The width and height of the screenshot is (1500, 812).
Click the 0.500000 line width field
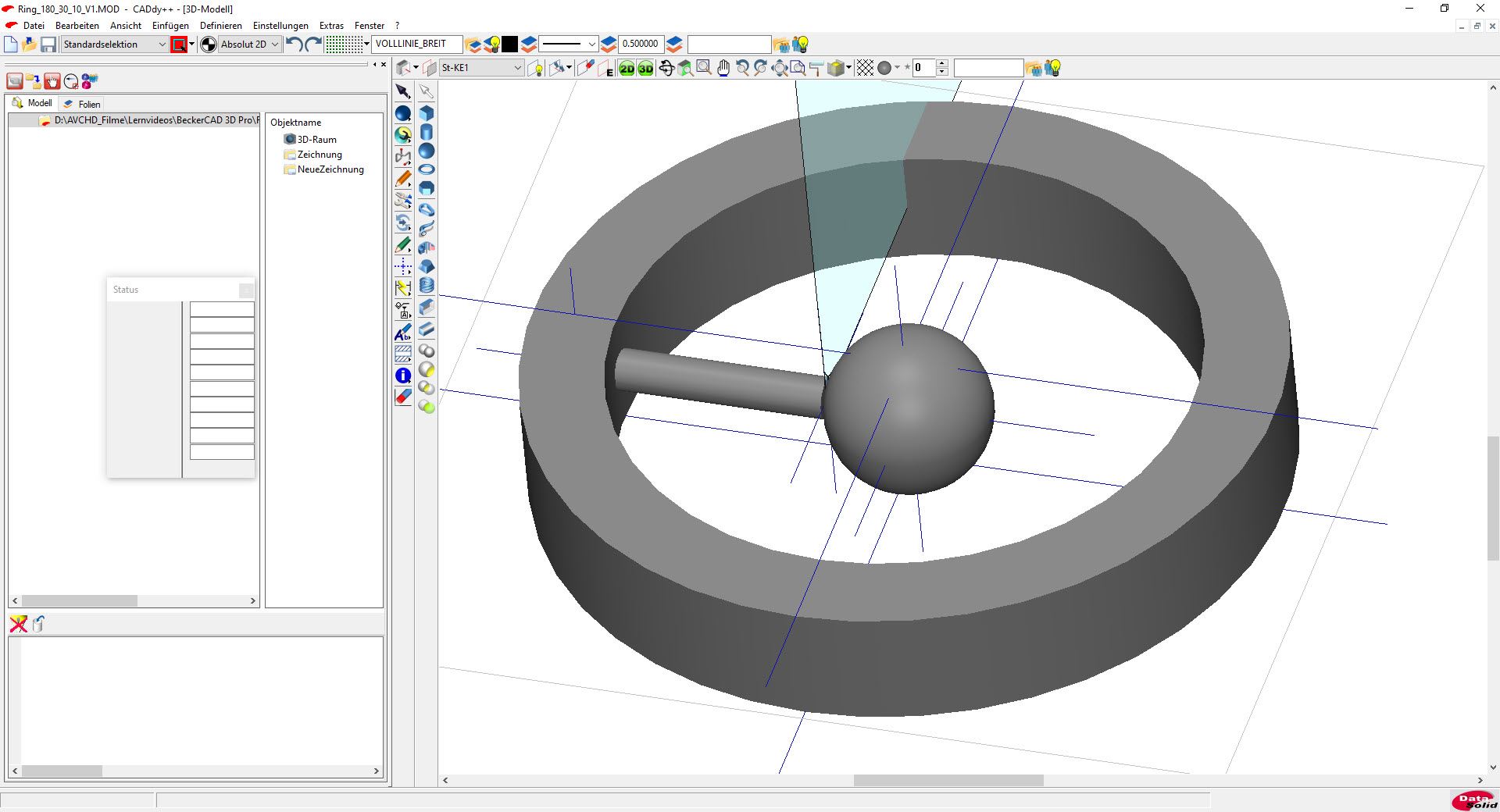pyautogui.click(x=640, y=45)
